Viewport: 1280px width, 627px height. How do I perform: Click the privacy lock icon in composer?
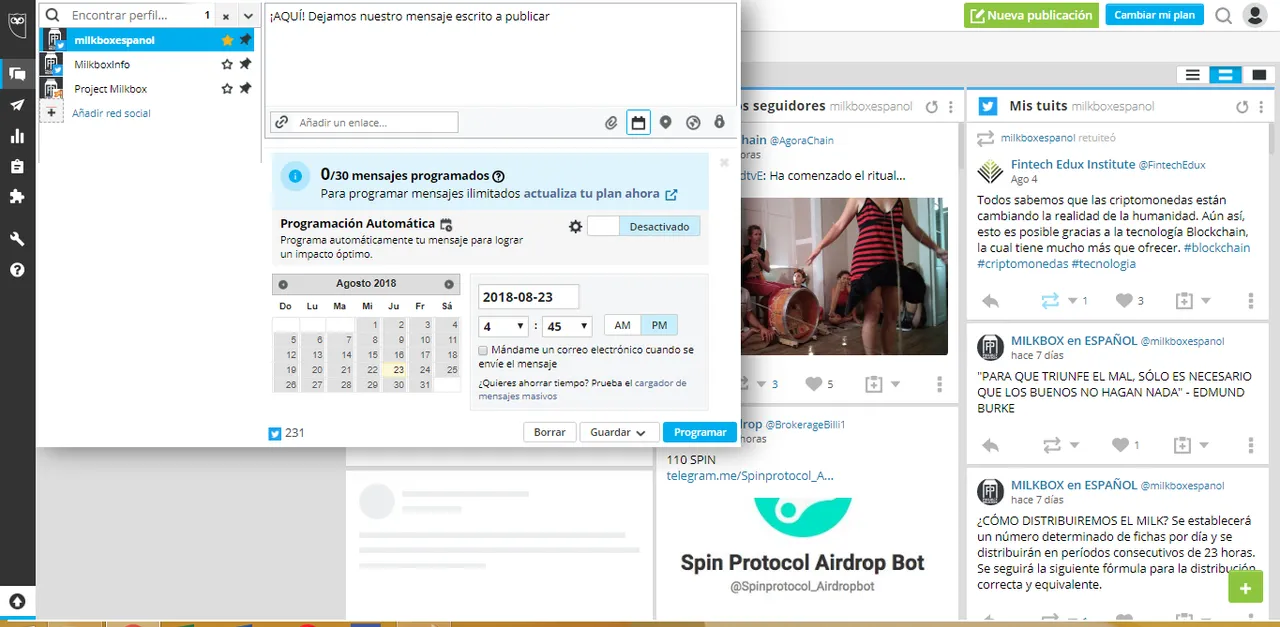pos(719,123)
